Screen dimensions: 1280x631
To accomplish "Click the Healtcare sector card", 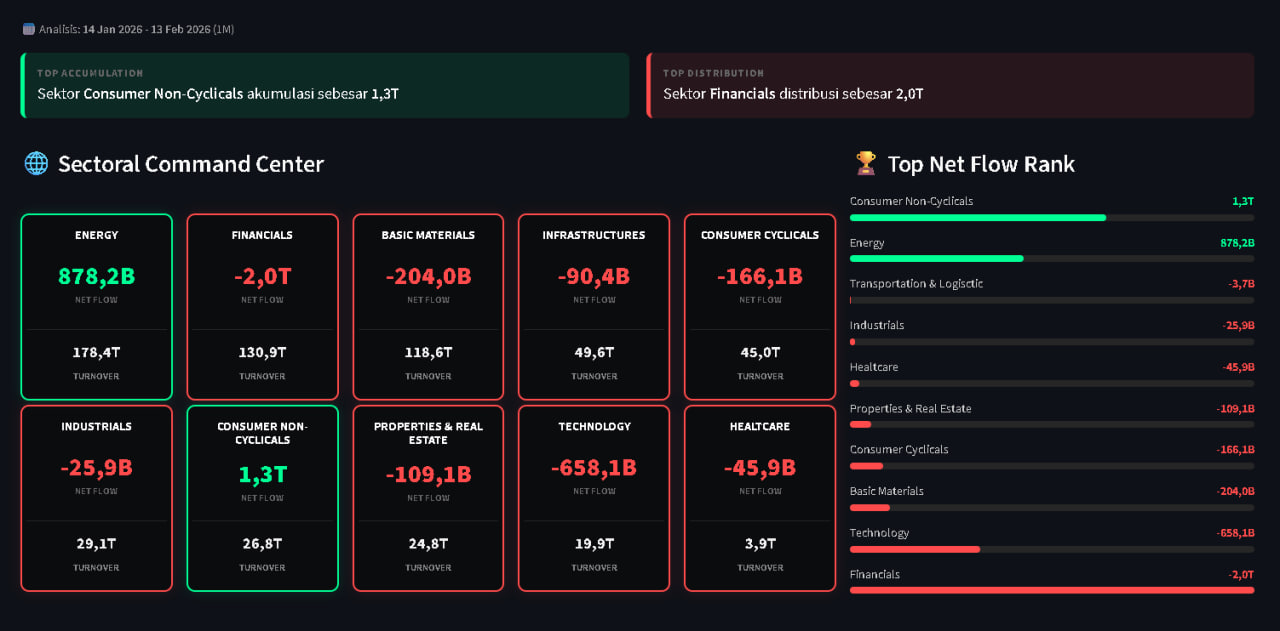I will 760,498.
